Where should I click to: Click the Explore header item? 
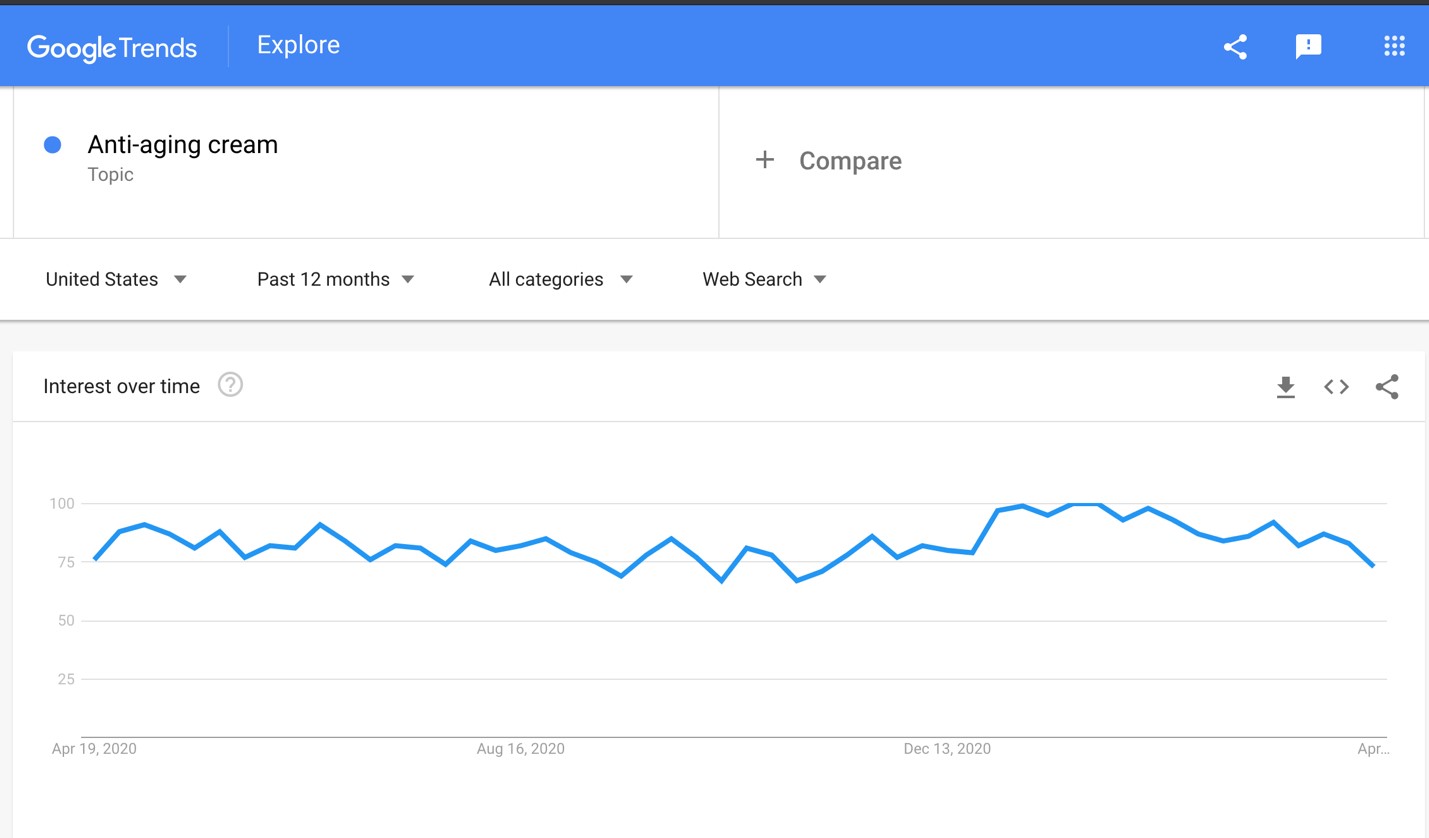coord(298,45)
